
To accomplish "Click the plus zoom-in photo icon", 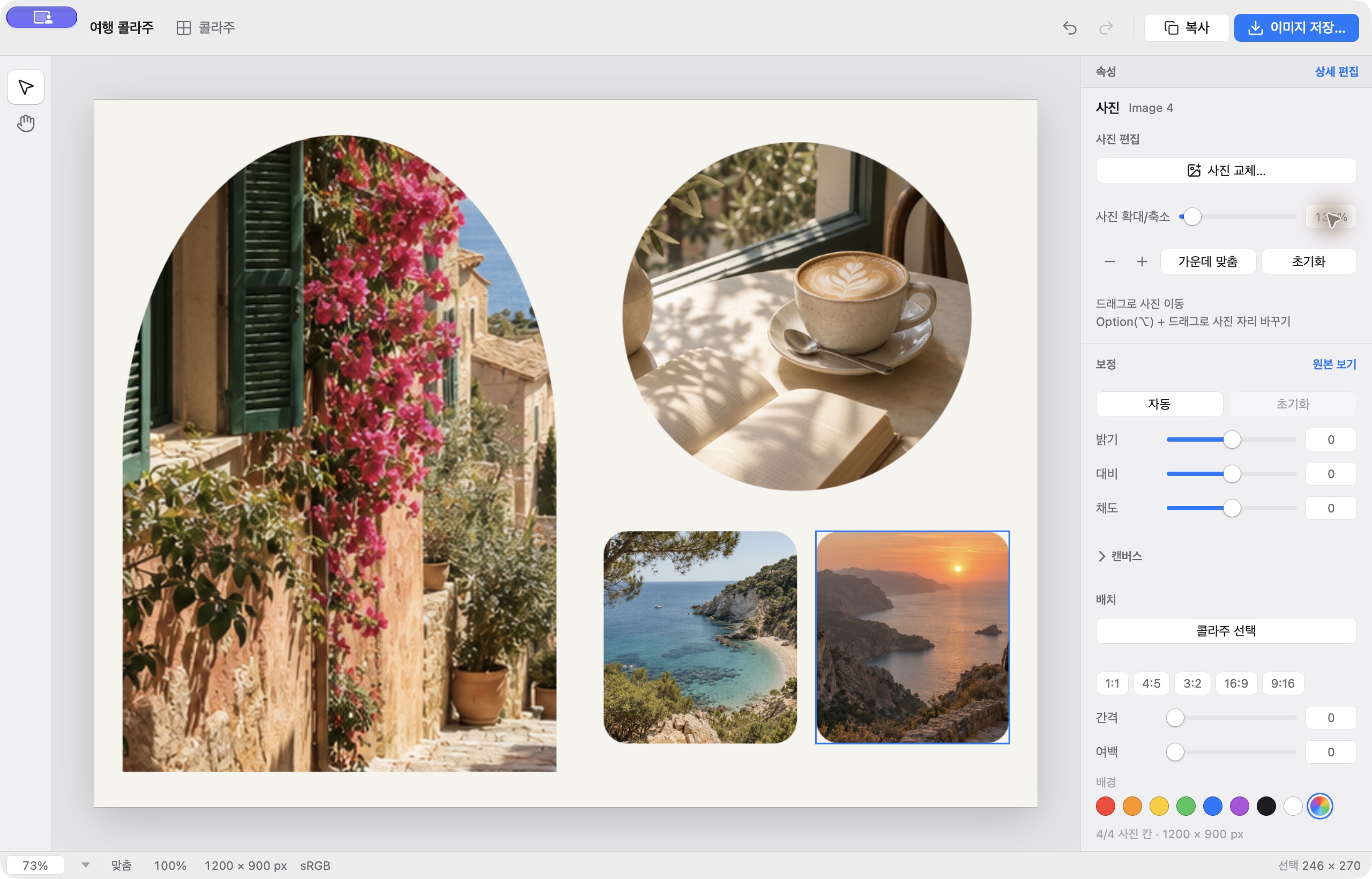I will coord(1142,262).
